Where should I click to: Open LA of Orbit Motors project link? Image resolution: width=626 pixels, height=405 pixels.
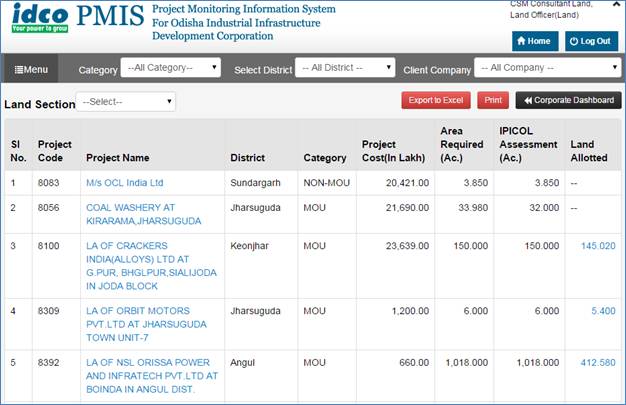[147, 324]
